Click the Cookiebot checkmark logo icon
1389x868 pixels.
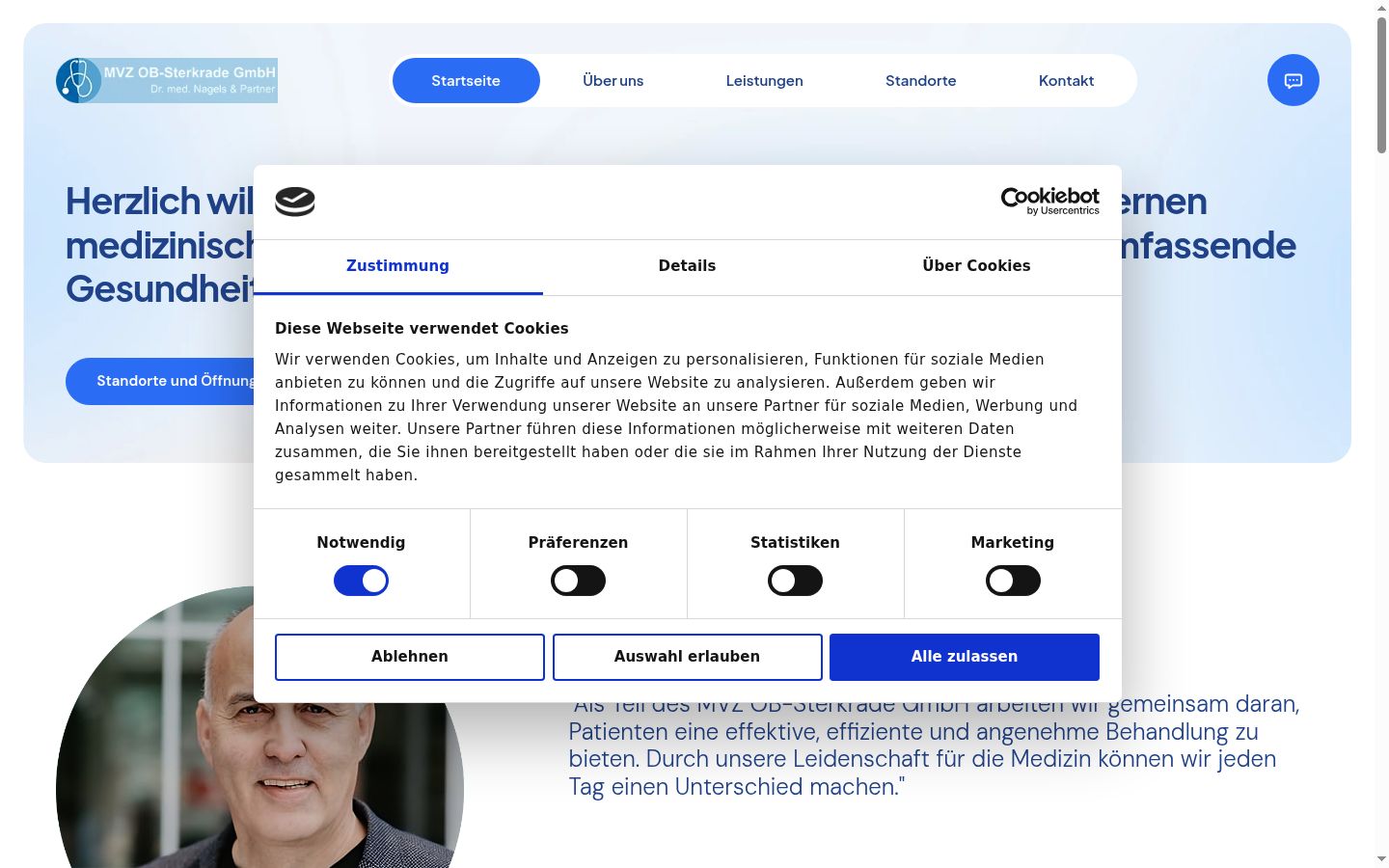295,202
